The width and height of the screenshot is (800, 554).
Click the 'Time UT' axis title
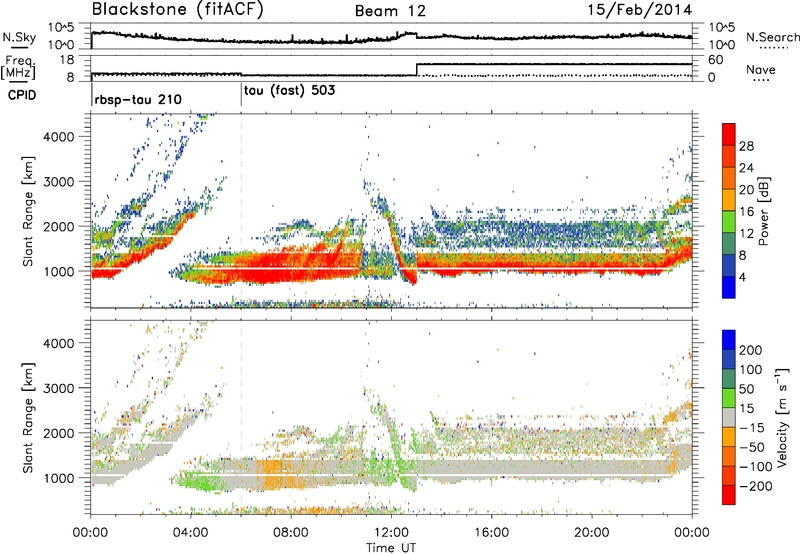tap(391, 548)
